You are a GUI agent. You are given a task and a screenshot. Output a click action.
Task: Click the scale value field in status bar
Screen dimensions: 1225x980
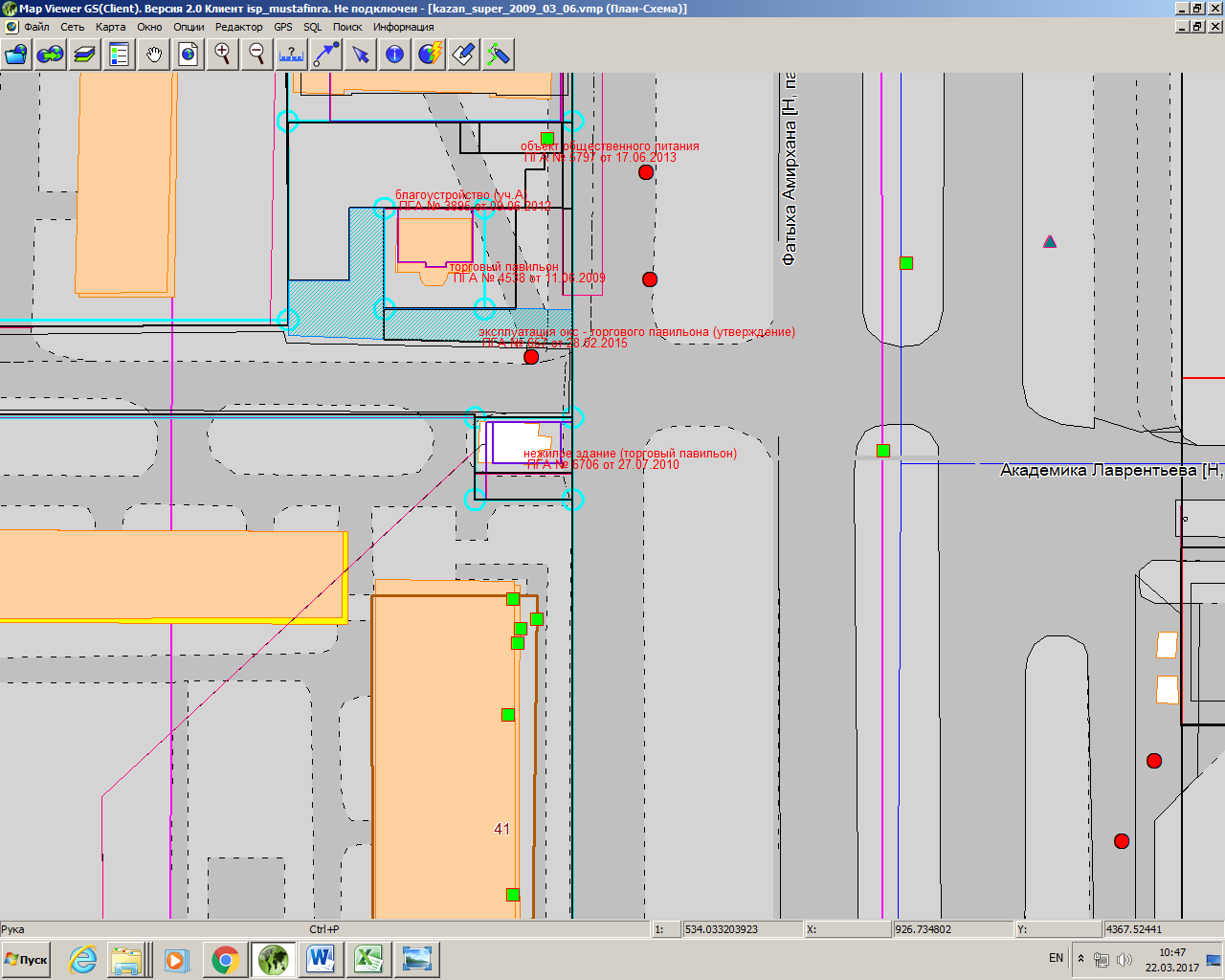(742, 929)
